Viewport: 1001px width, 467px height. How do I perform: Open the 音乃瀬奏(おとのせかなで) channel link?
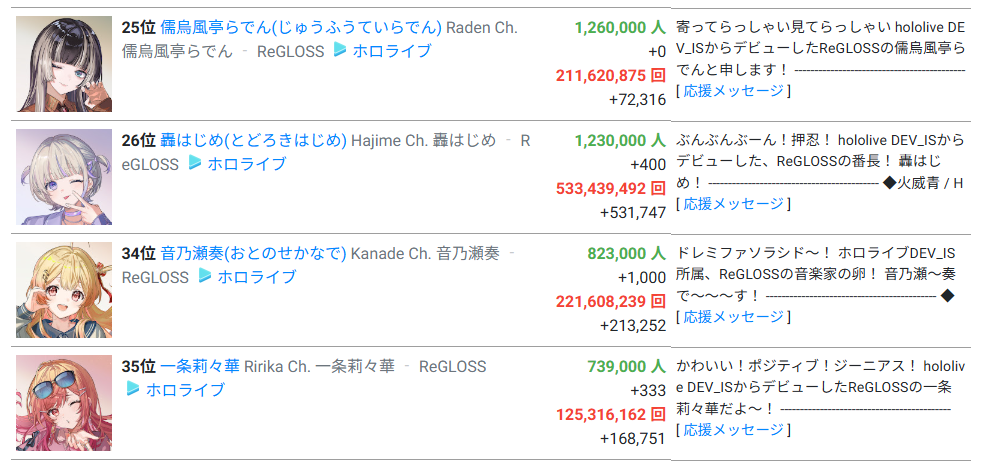point(253,253)
